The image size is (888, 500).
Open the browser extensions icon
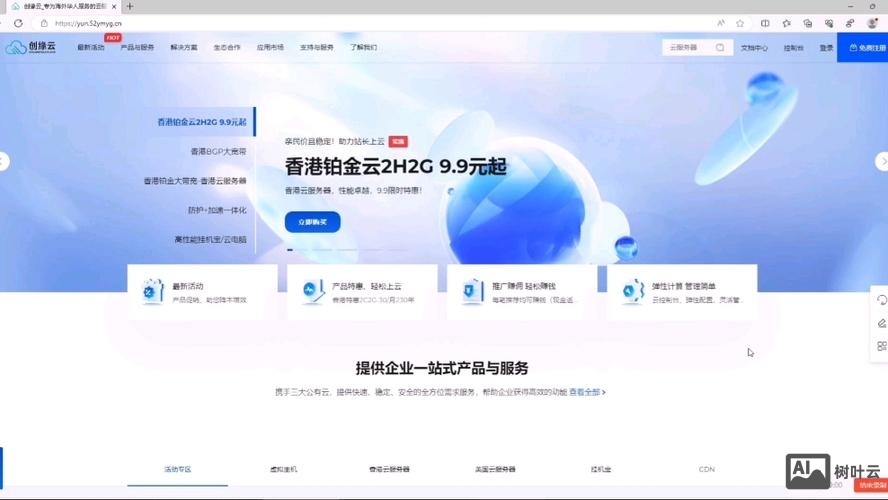pyautogui.click(x=850, y=23)
